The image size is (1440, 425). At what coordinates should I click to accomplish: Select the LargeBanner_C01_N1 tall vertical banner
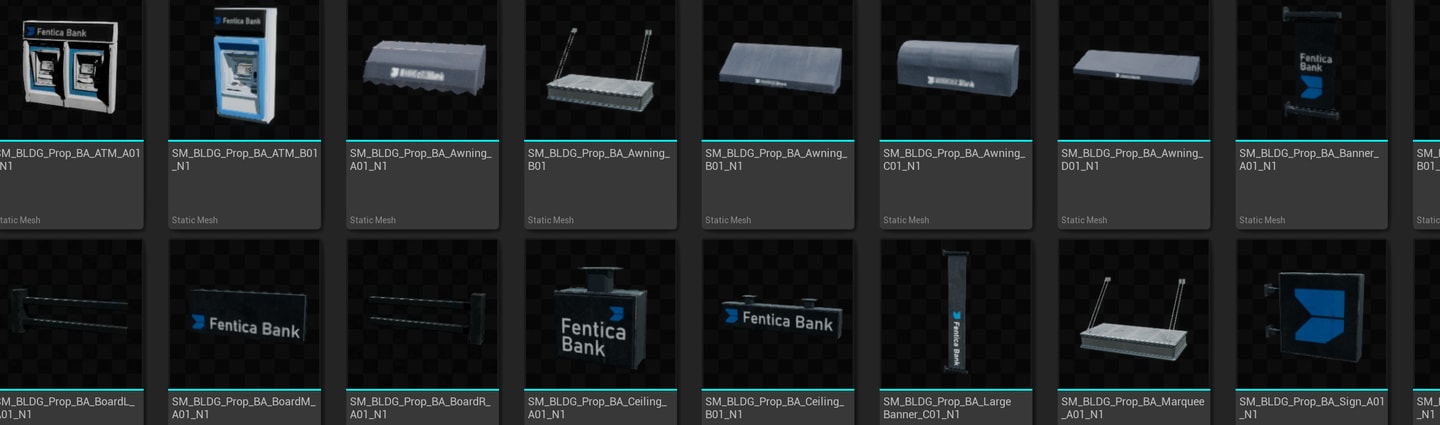956,313
